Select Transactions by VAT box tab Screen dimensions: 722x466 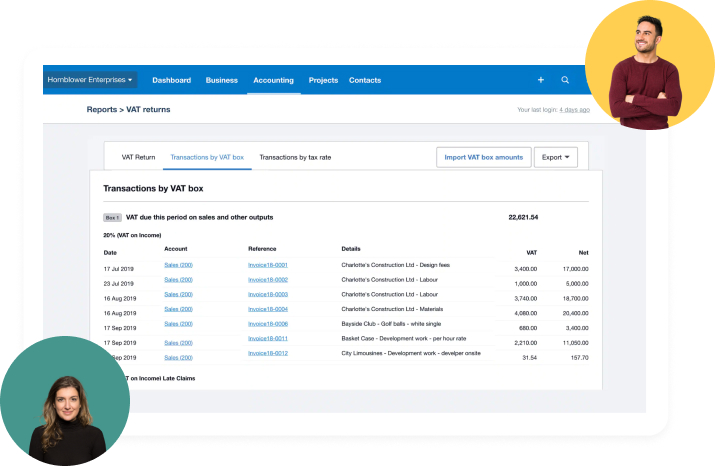point(207,157)
